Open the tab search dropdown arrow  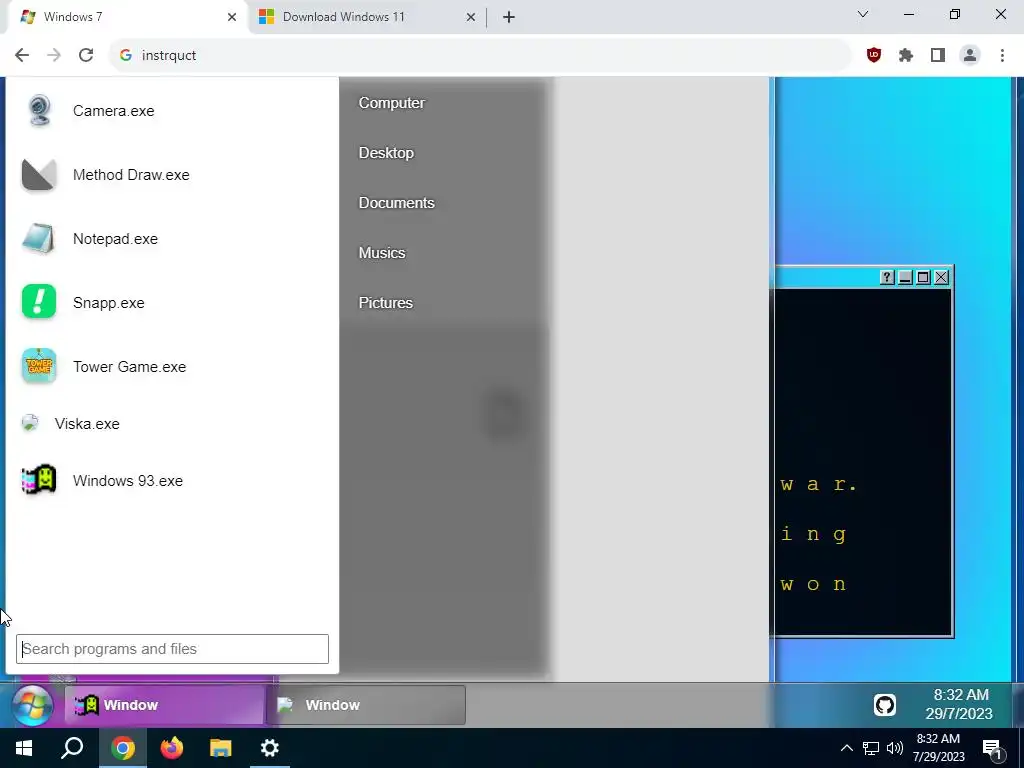(863, 14)
